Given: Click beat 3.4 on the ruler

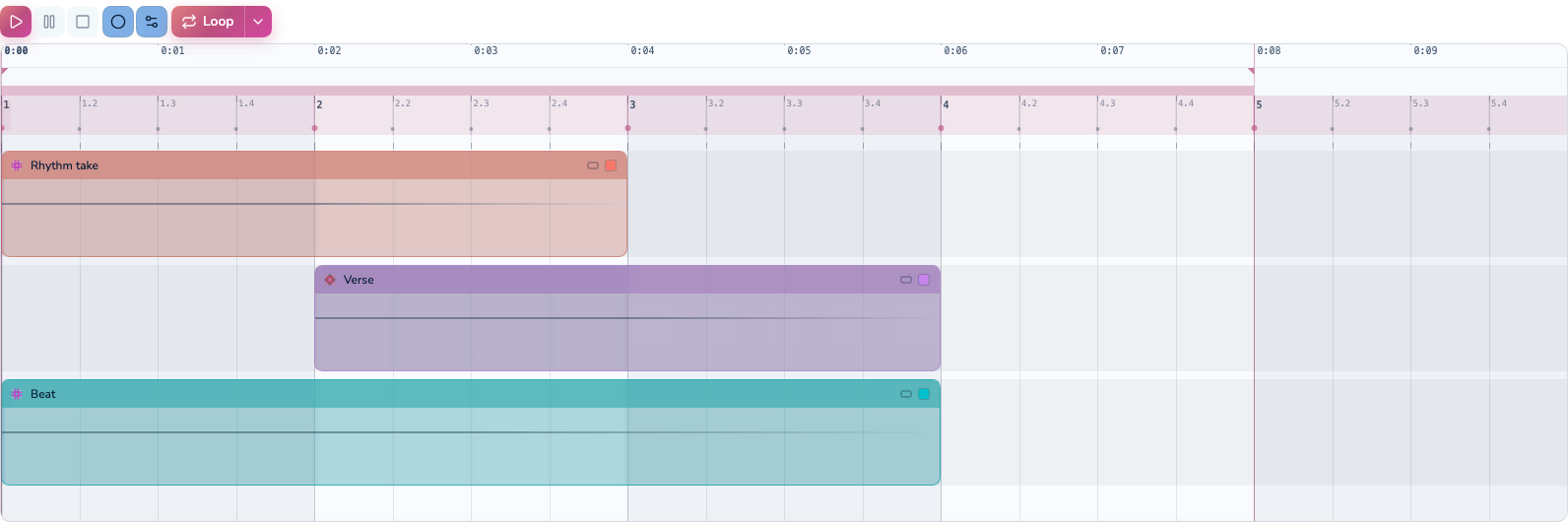Looking at the screenshot, I should pyautogui.click(x=873, y=103).
